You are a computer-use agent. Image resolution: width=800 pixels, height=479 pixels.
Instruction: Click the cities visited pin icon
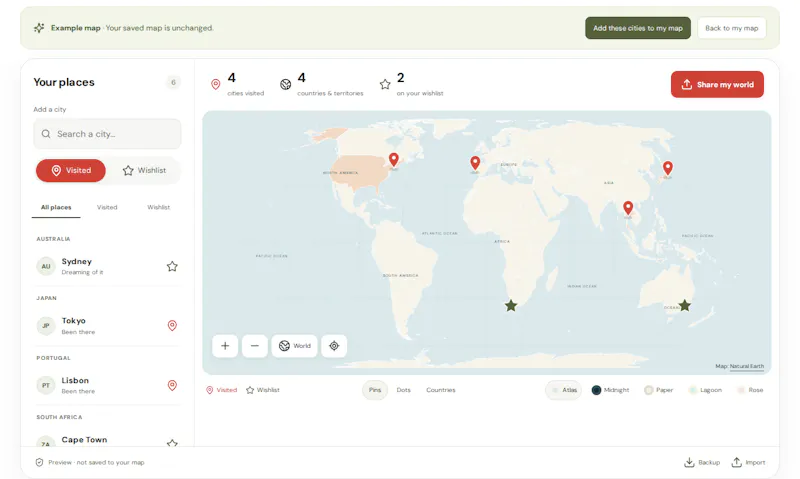pos(216,84)
